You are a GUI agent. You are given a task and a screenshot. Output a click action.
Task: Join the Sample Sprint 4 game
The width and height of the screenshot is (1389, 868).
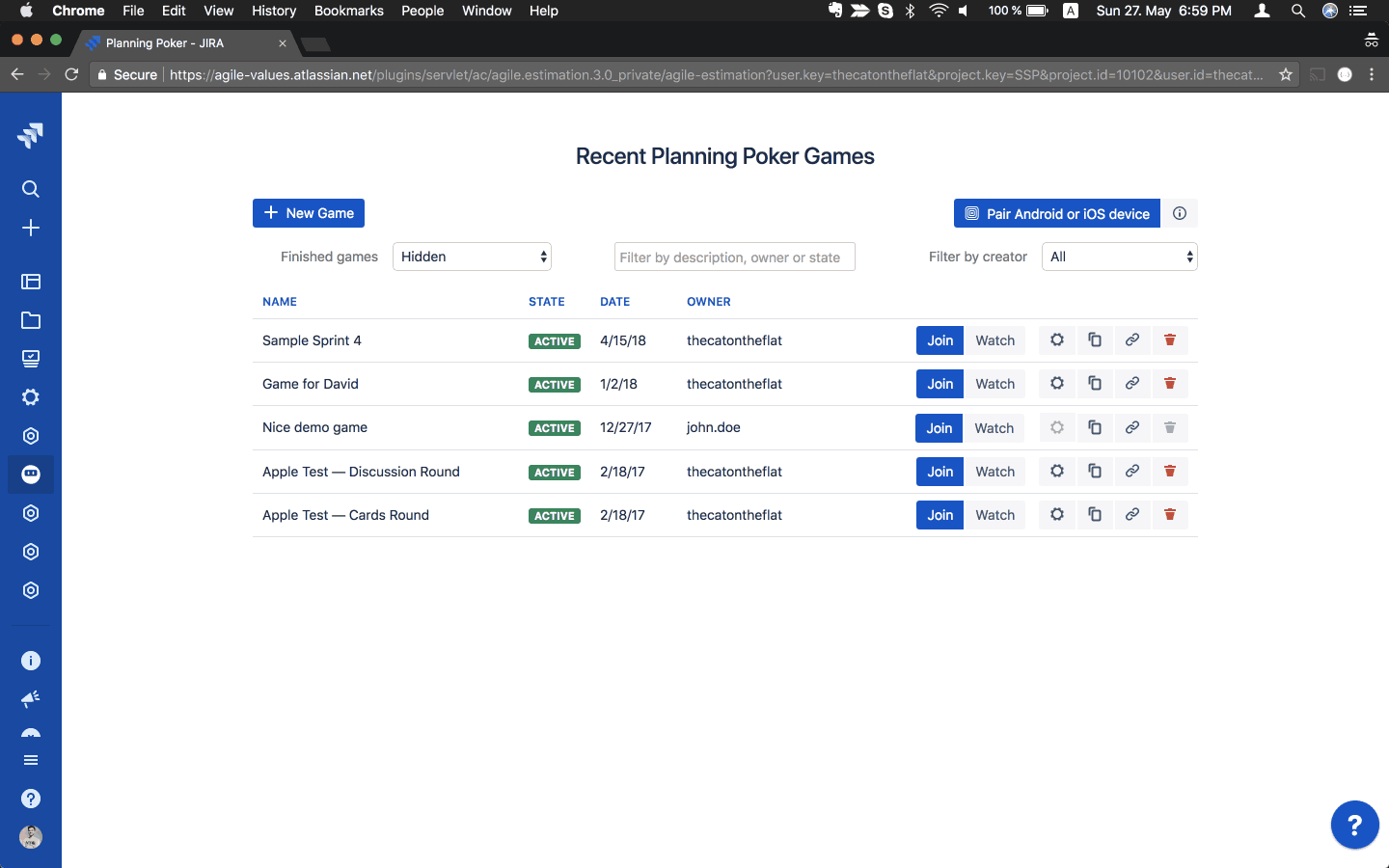[939, 339]
